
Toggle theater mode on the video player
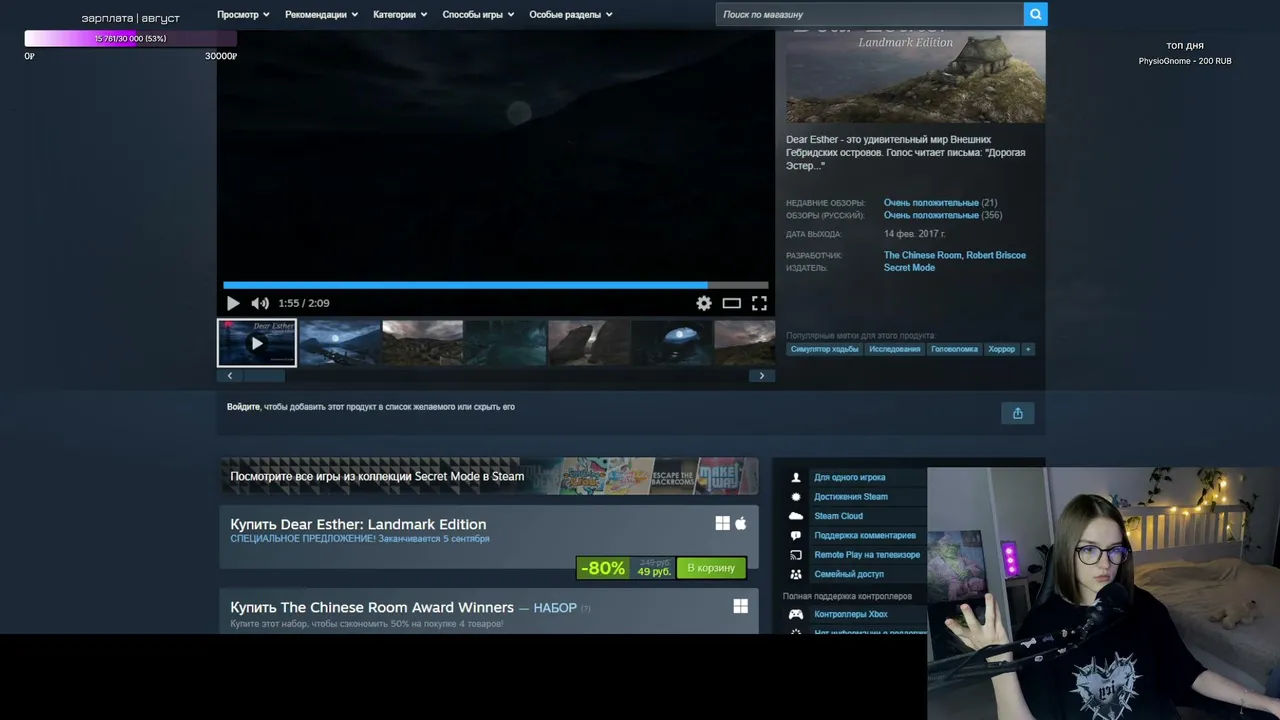tap(732, 303)
